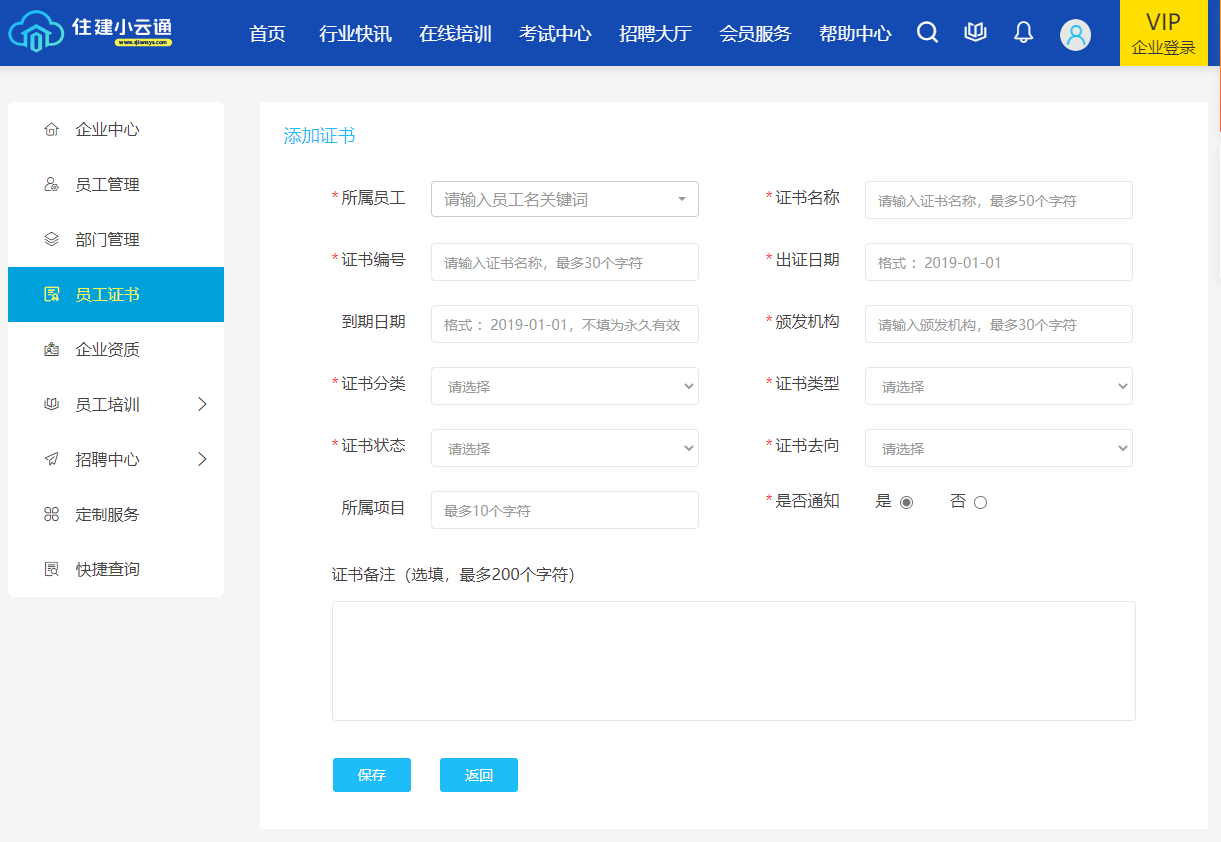1221x842 pixels.
Task: Select 是 for 是否通知
Action: [x=906, y=503]
